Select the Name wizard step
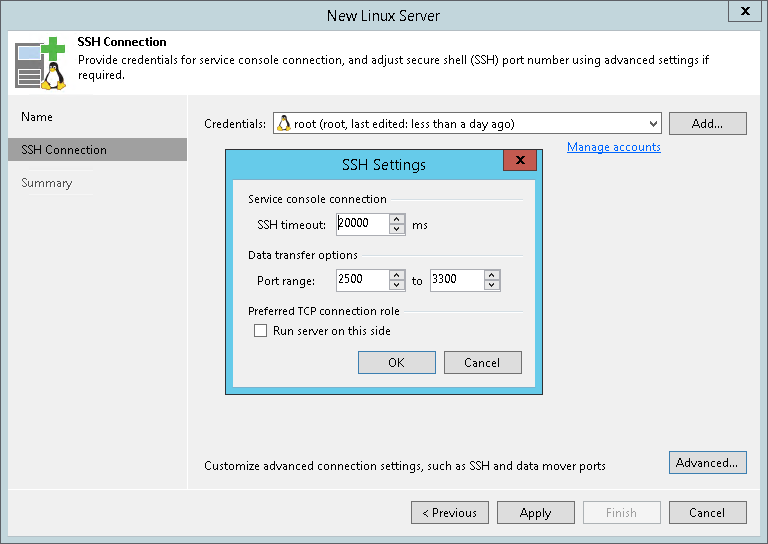 point(37,117)
